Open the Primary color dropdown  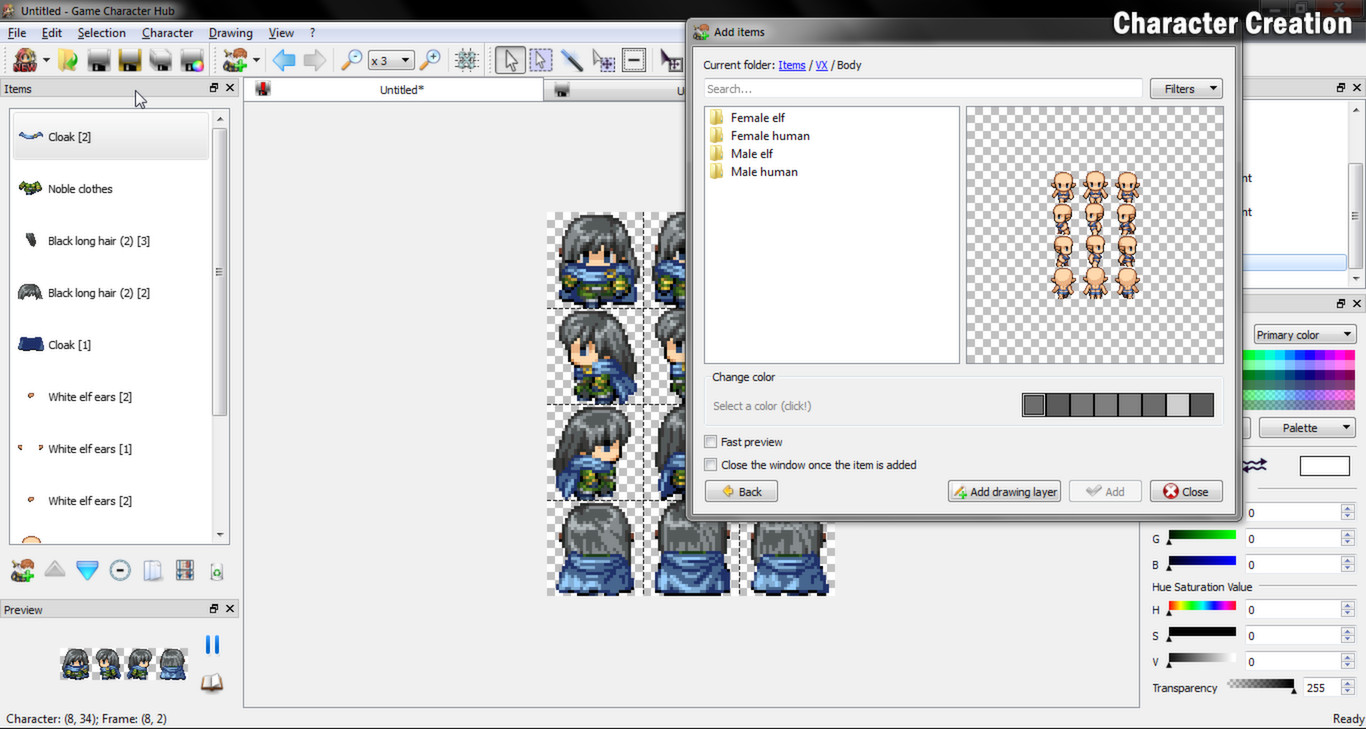(1304, 333)
